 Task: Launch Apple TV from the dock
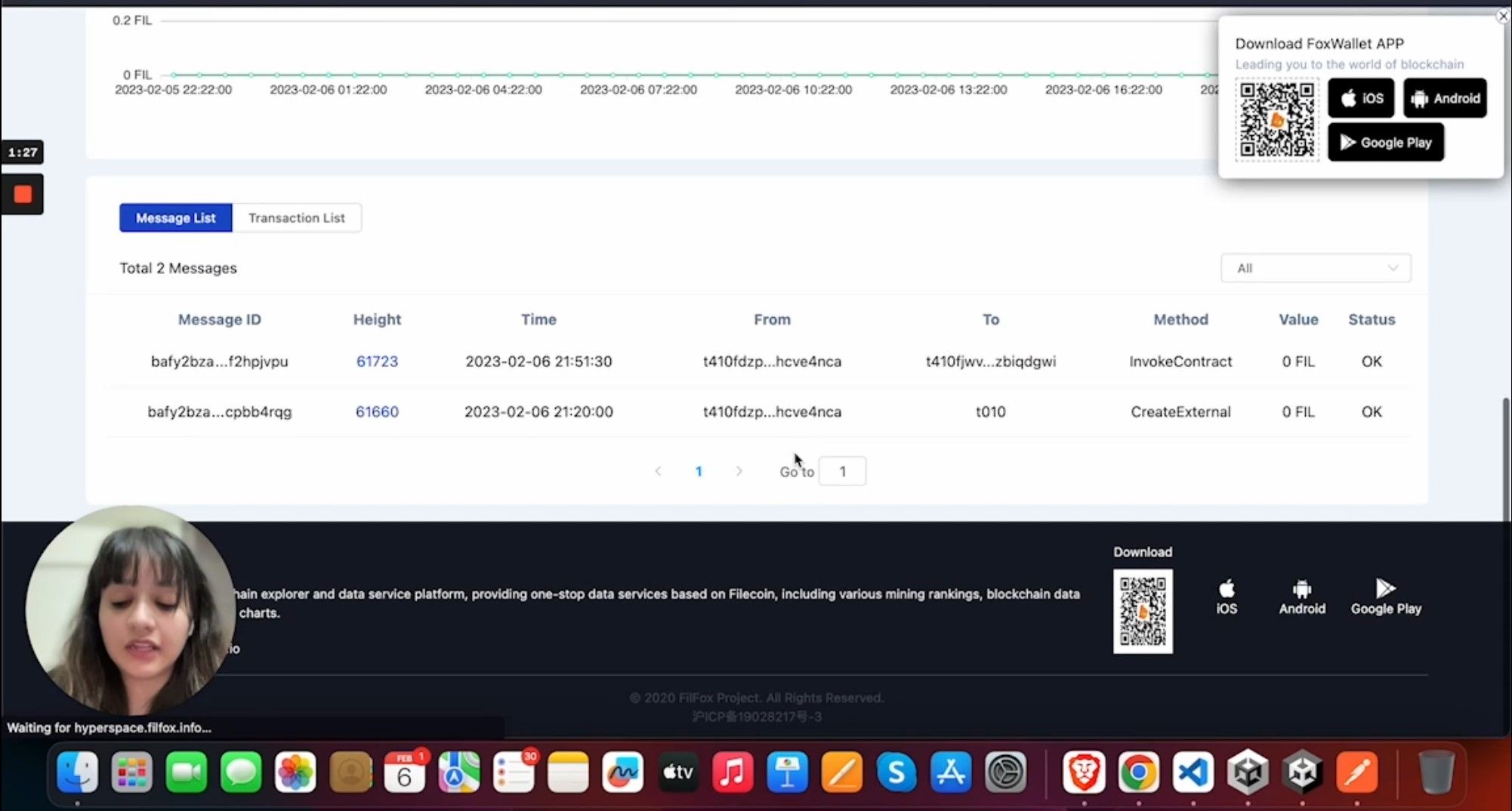click(677, 772)
